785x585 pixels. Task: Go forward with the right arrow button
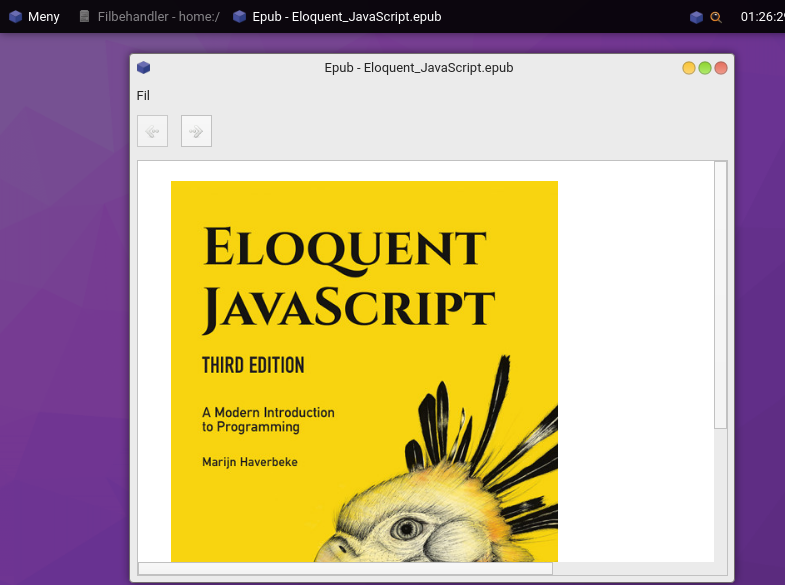coord(196,131)
